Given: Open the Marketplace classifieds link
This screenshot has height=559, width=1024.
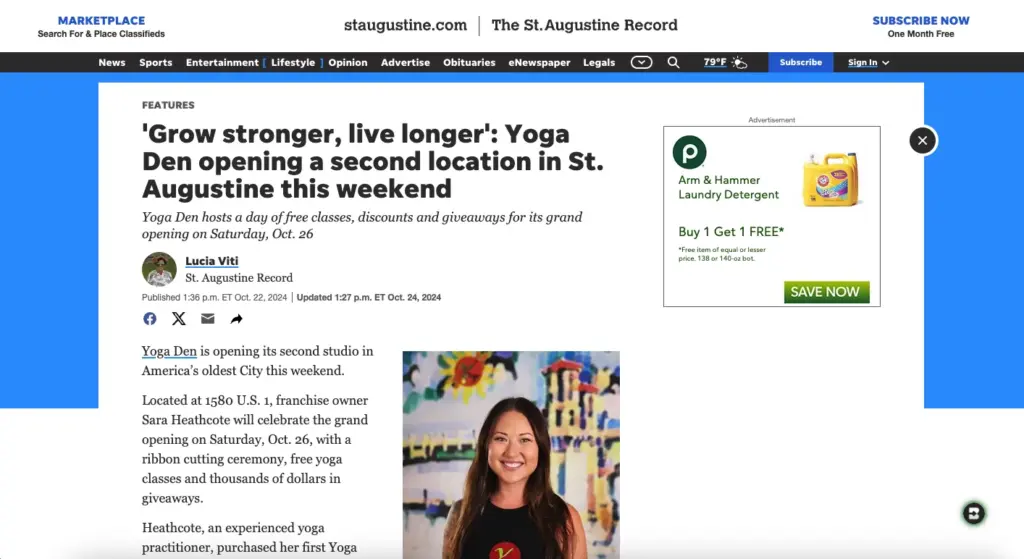Looking at the screenshot, I should coord(101,27).
